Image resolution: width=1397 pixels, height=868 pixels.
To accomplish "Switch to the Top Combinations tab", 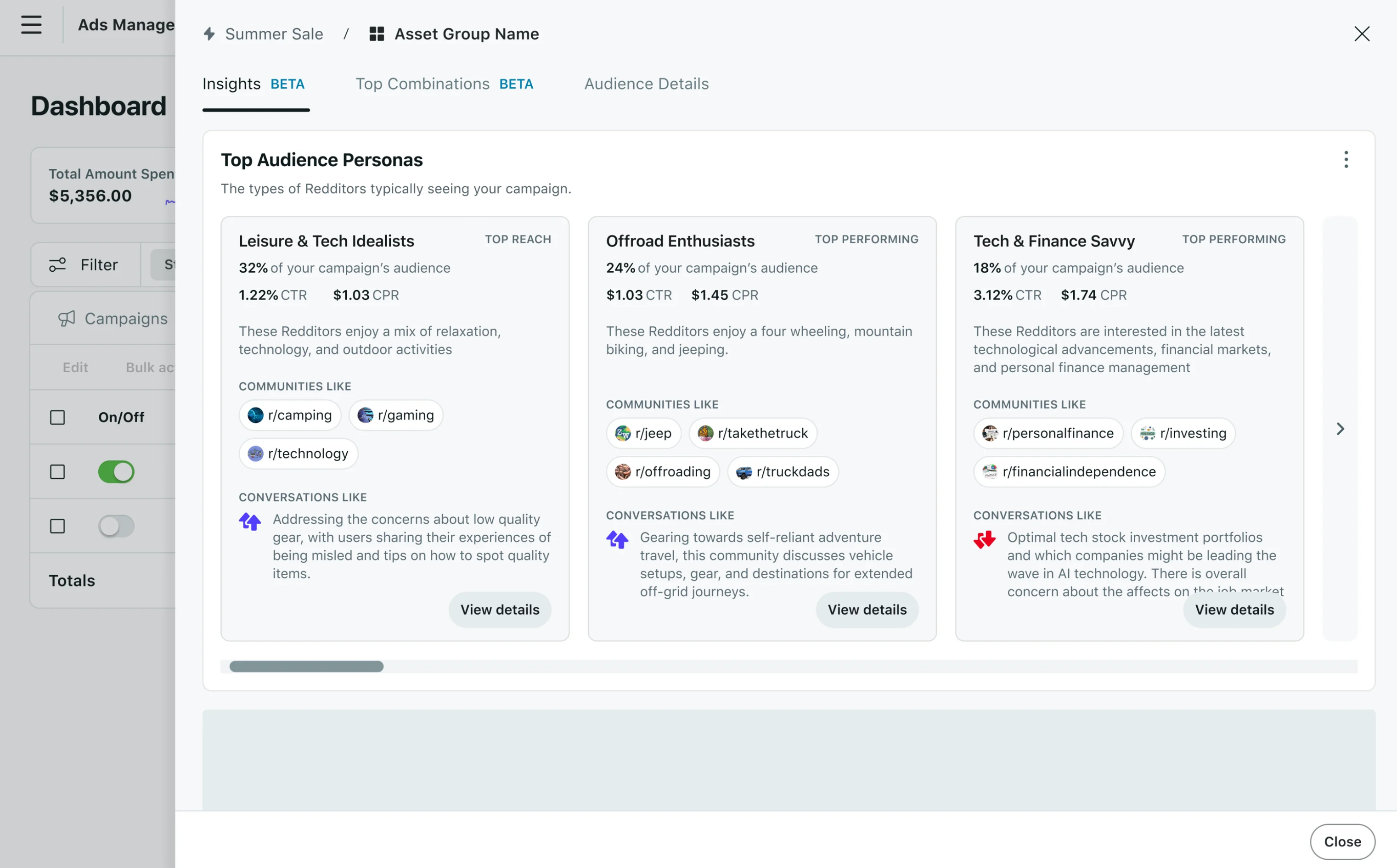I will click(x=422, y=84).
